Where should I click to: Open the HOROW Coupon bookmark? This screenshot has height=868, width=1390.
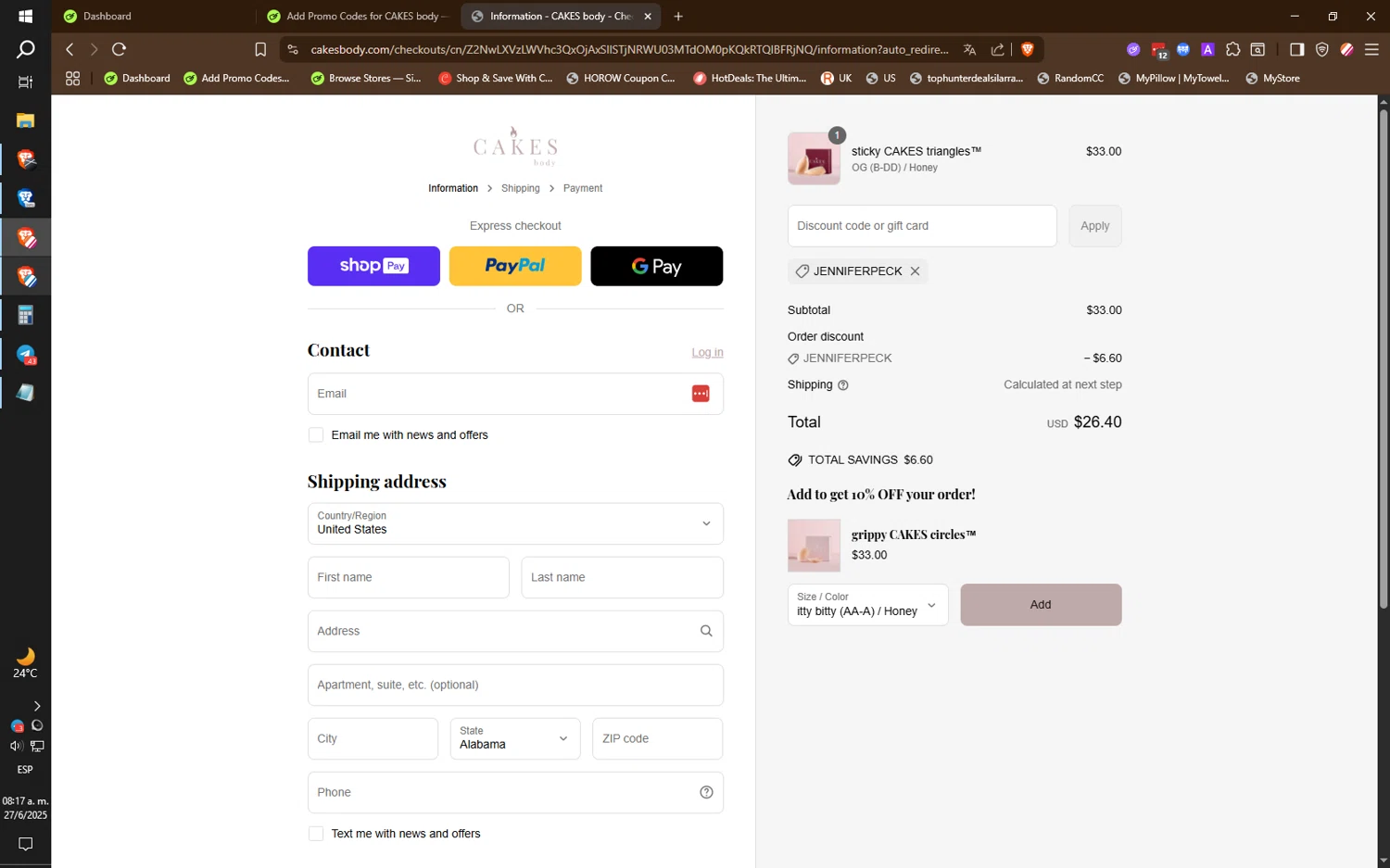pos(620,79)
